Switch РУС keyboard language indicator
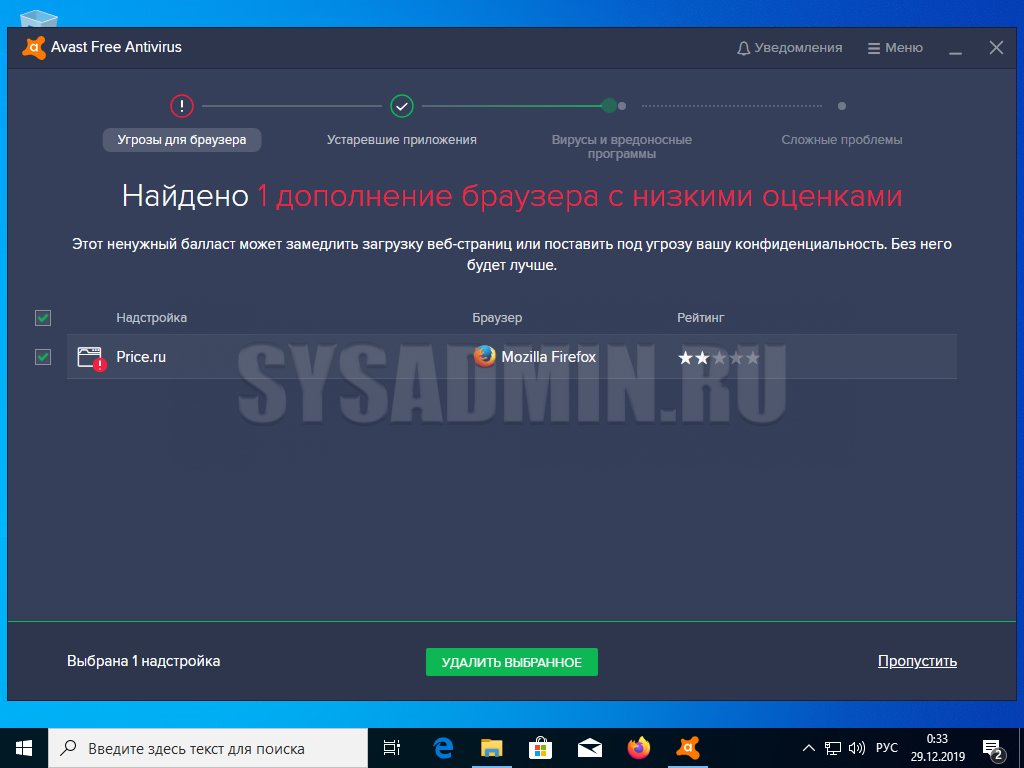This screenshot has height=768, width=1024. (887, 748)
